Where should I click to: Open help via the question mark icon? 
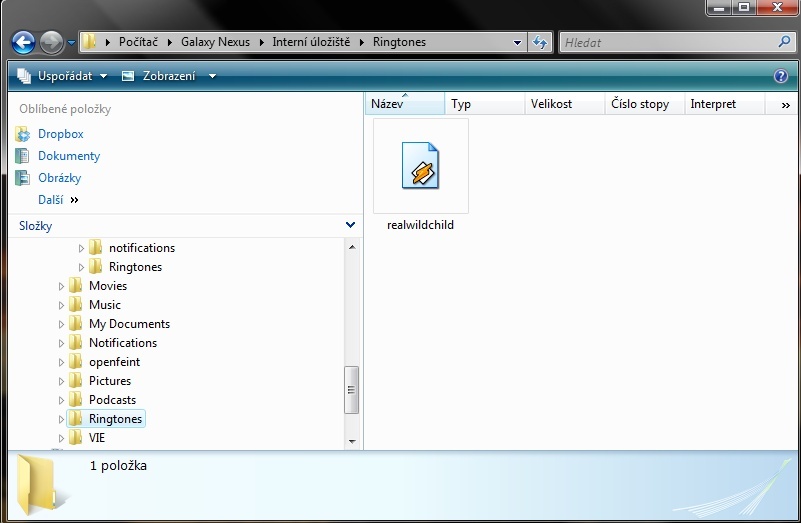pyautogui.click(x=781, y=76)
